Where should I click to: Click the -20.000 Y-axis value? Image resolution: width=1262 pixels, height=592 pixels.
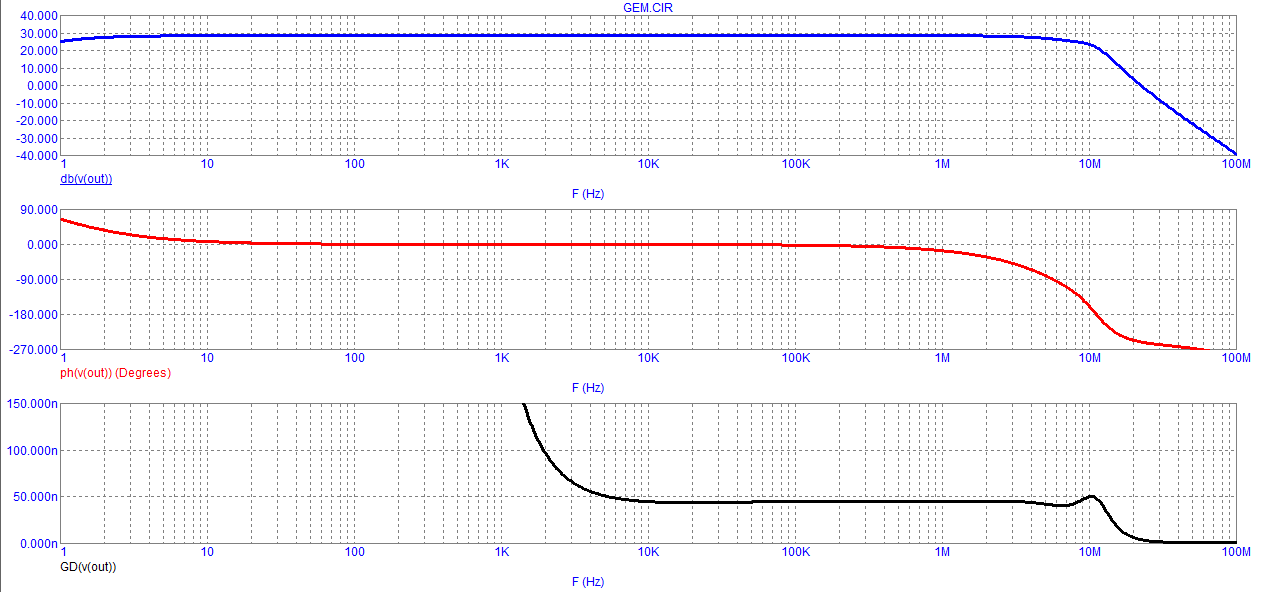[x=36, y=121]
